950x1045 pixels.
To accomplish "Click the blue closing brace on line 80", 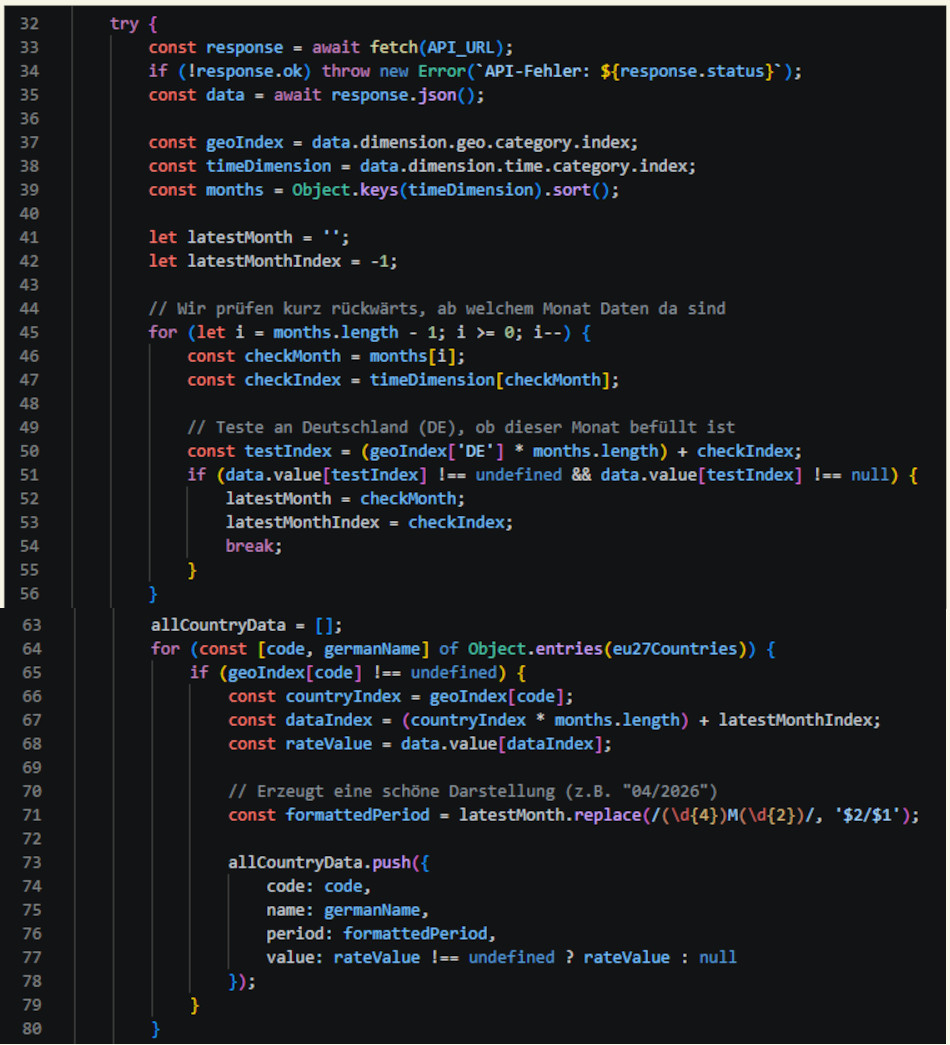I will coord(156,1029).
